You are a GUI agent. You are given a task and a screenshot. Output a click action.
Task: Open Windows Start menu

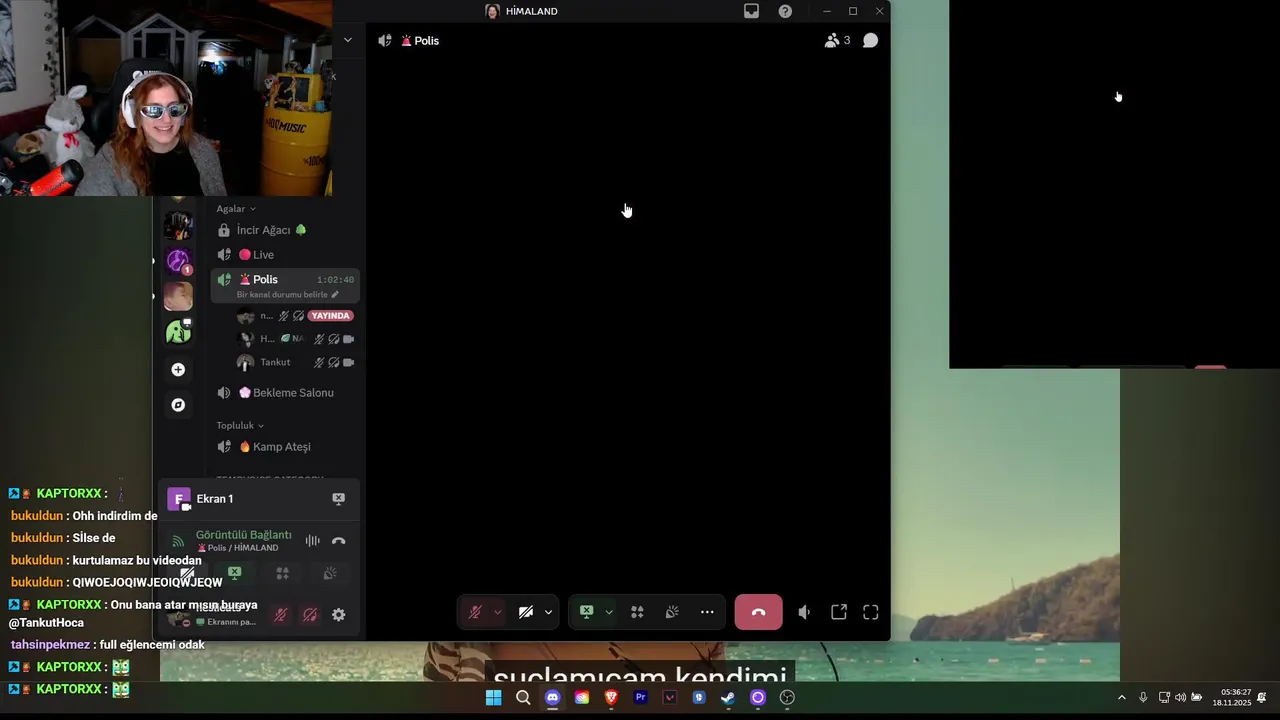(493, 698)
